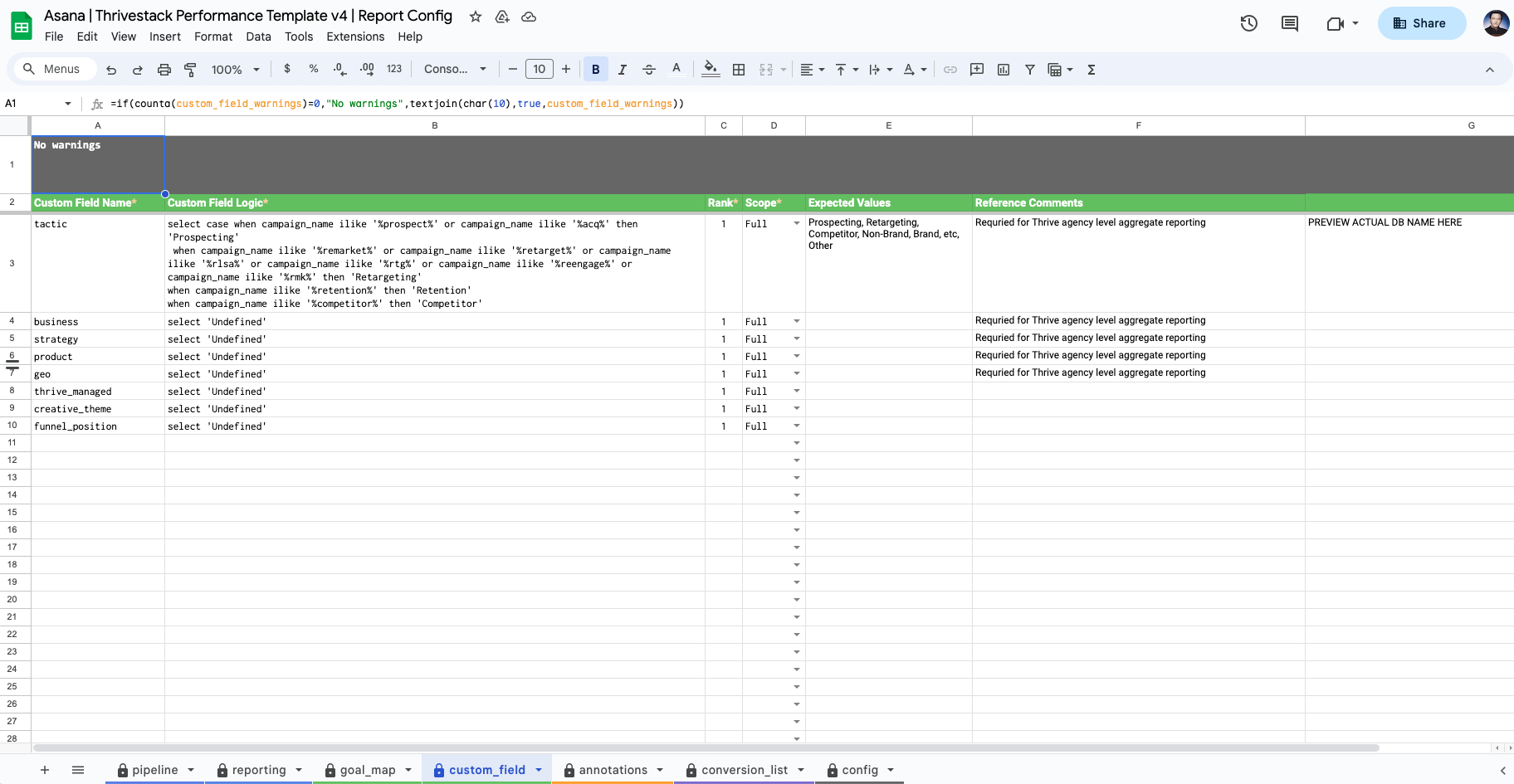Image resolution: width=1514 pixels, height=784 pixels.
Task: Insert a chart from the toolbar
Action: [x=1004, y=70]
